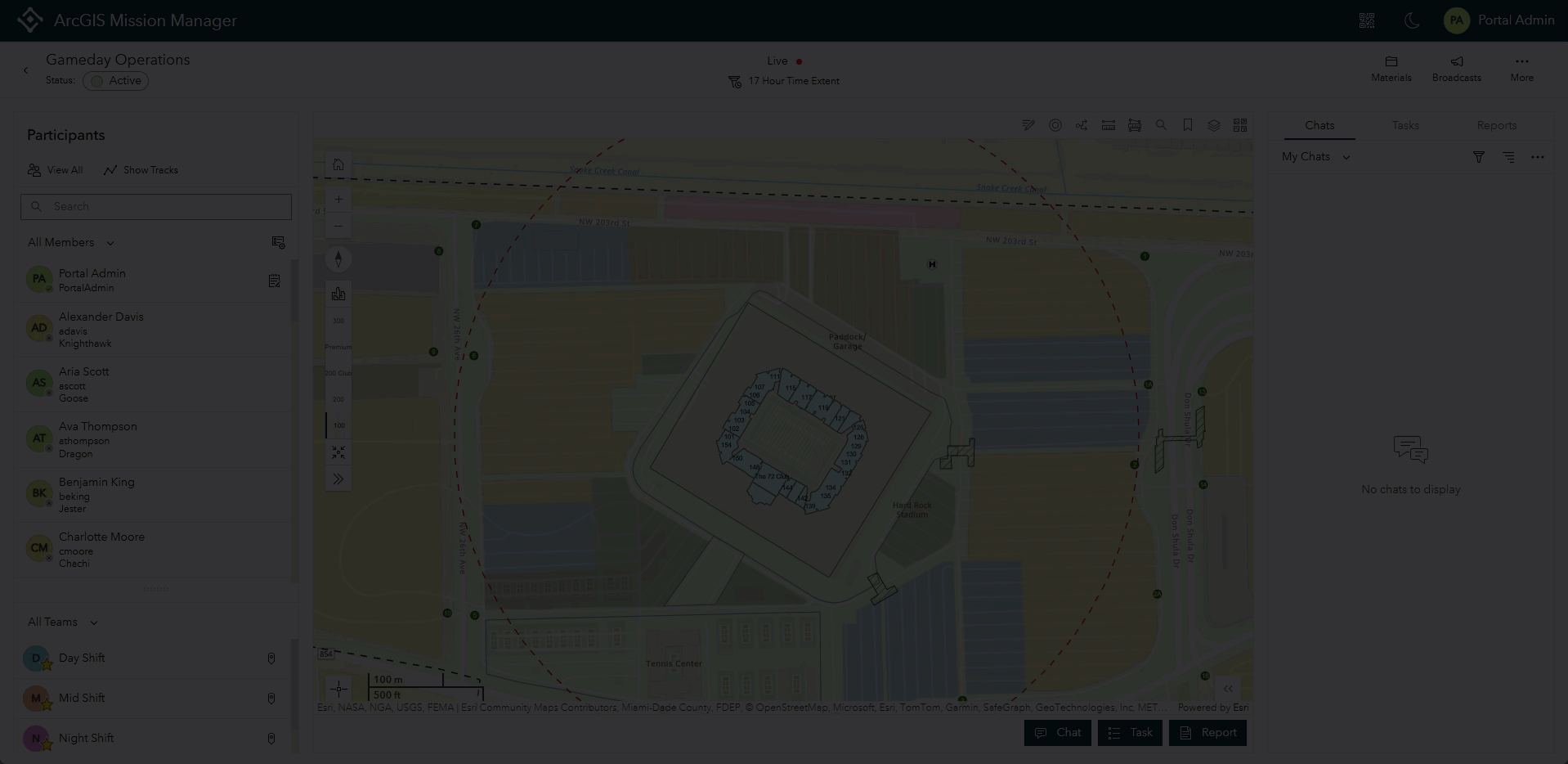This screenshot has height=764, width=1568.
Task: Open the note icon on Portal Admin row
Action: [275, 281]
